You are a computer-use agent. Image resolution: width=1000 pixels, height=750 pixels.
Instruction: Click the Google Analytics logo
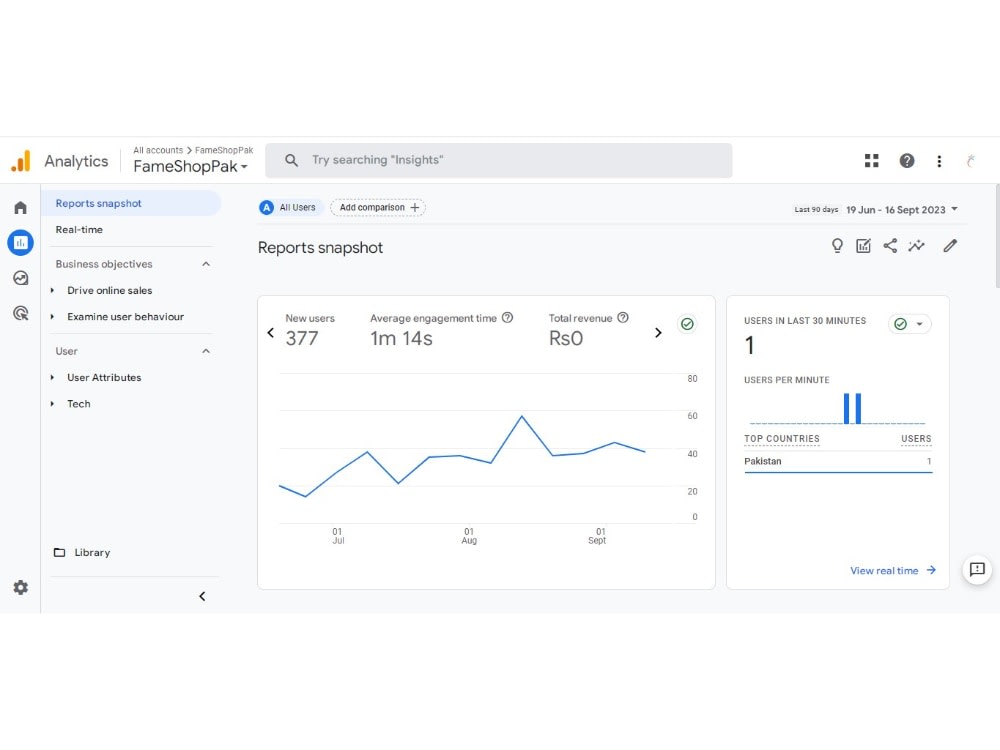21,161
